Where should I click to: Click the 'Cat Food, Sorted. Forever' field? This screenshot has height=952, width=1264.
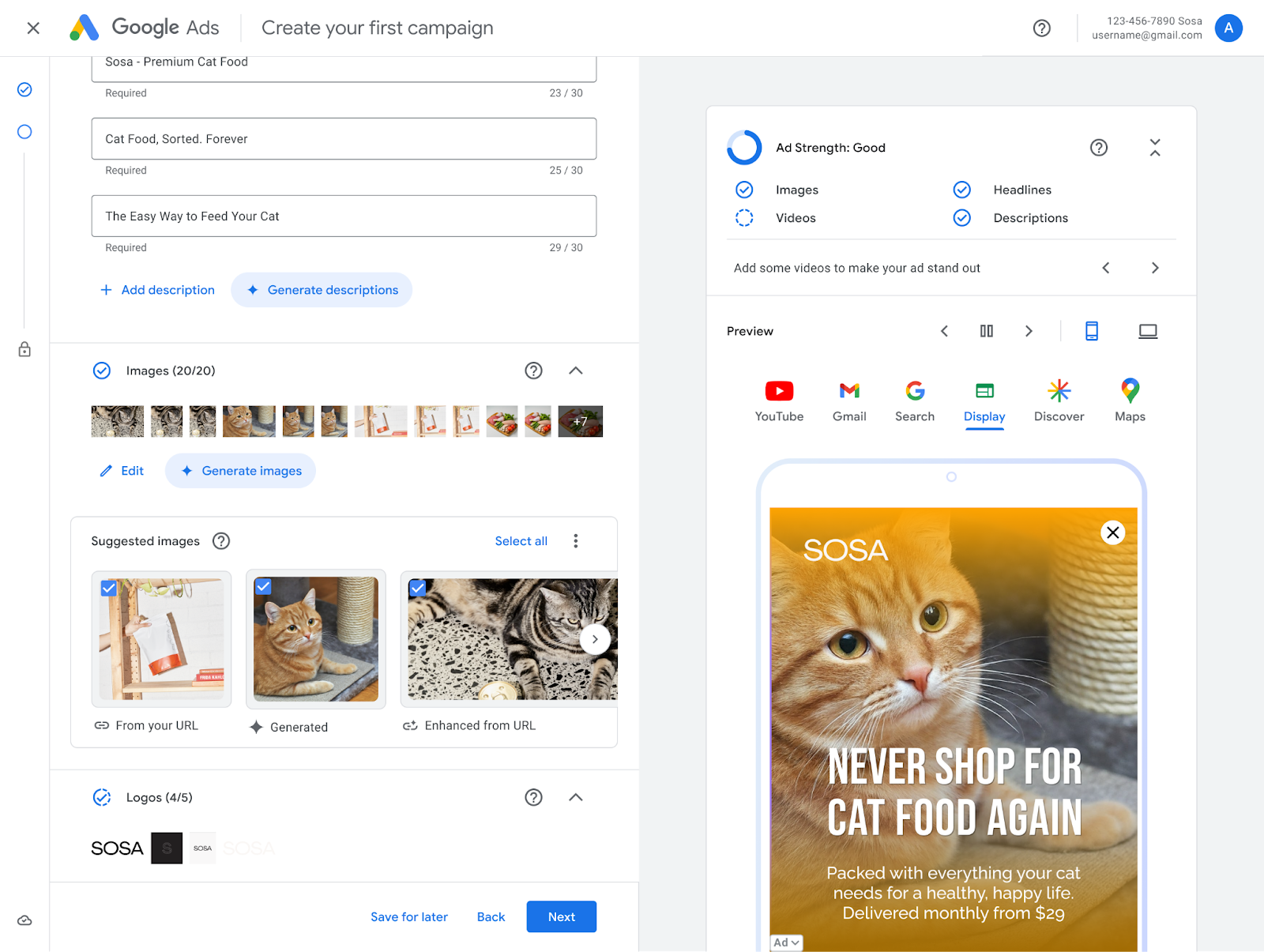[344, 139]
